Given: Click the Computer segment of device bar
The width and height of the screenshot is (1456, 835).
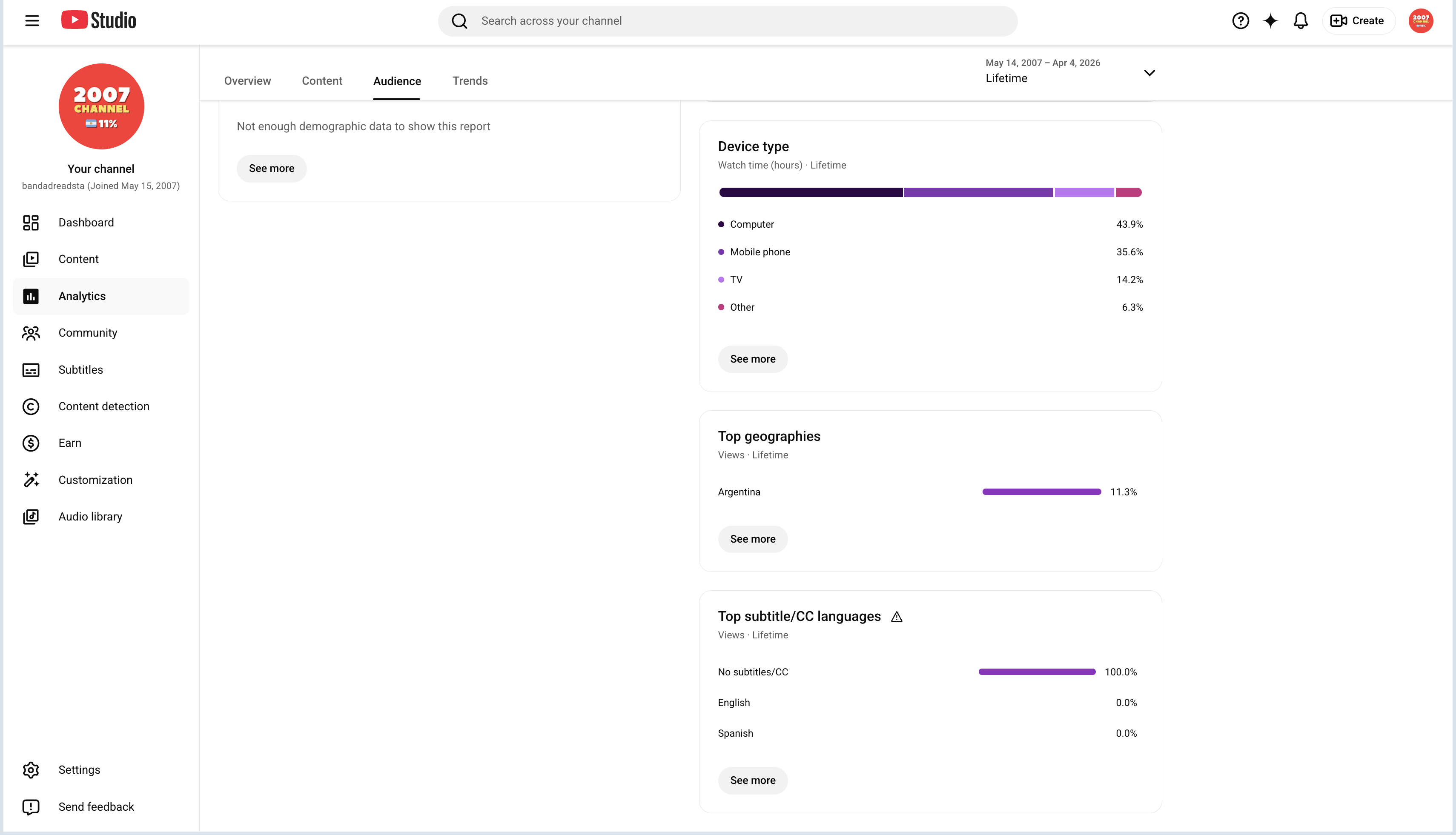Looking at the screenshot, I should click(x=811, y=193).
